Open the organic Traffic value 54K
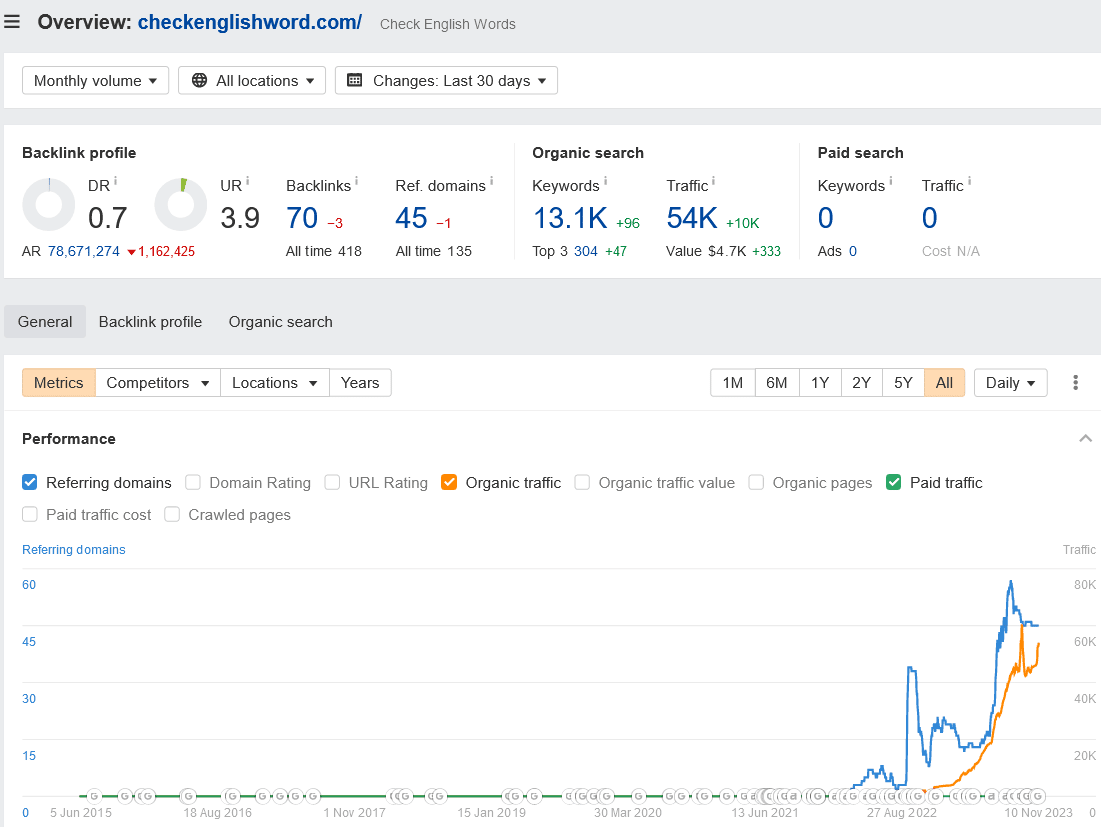Viewport: 1101px width, 827px height. click(x=692, y=218)
